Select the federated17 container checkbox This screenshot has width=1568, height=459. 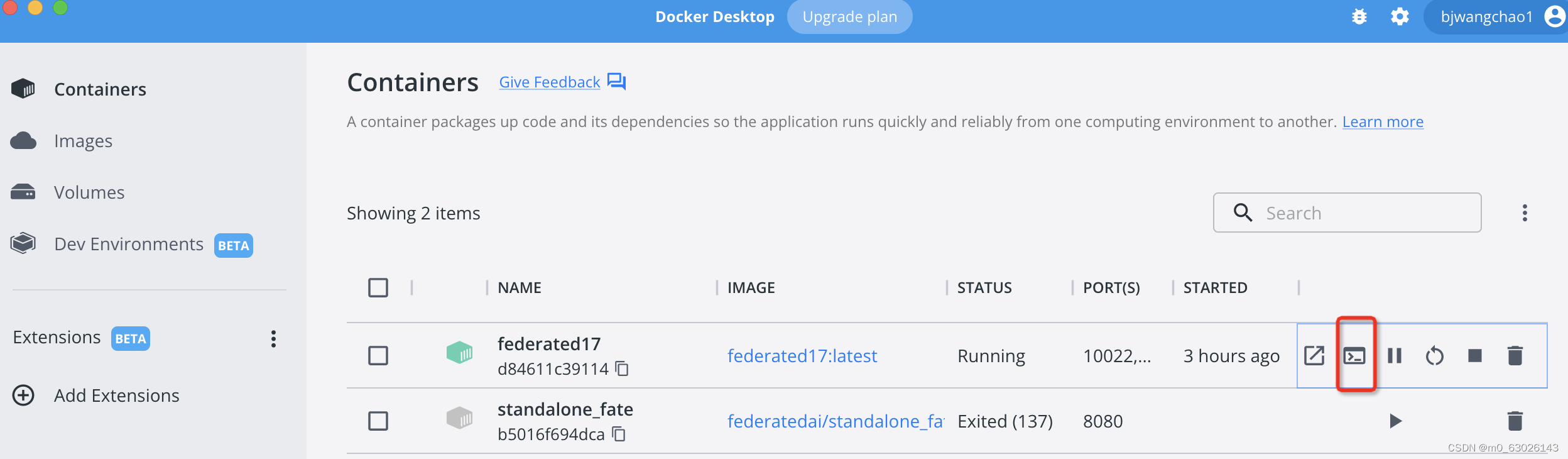378,356
